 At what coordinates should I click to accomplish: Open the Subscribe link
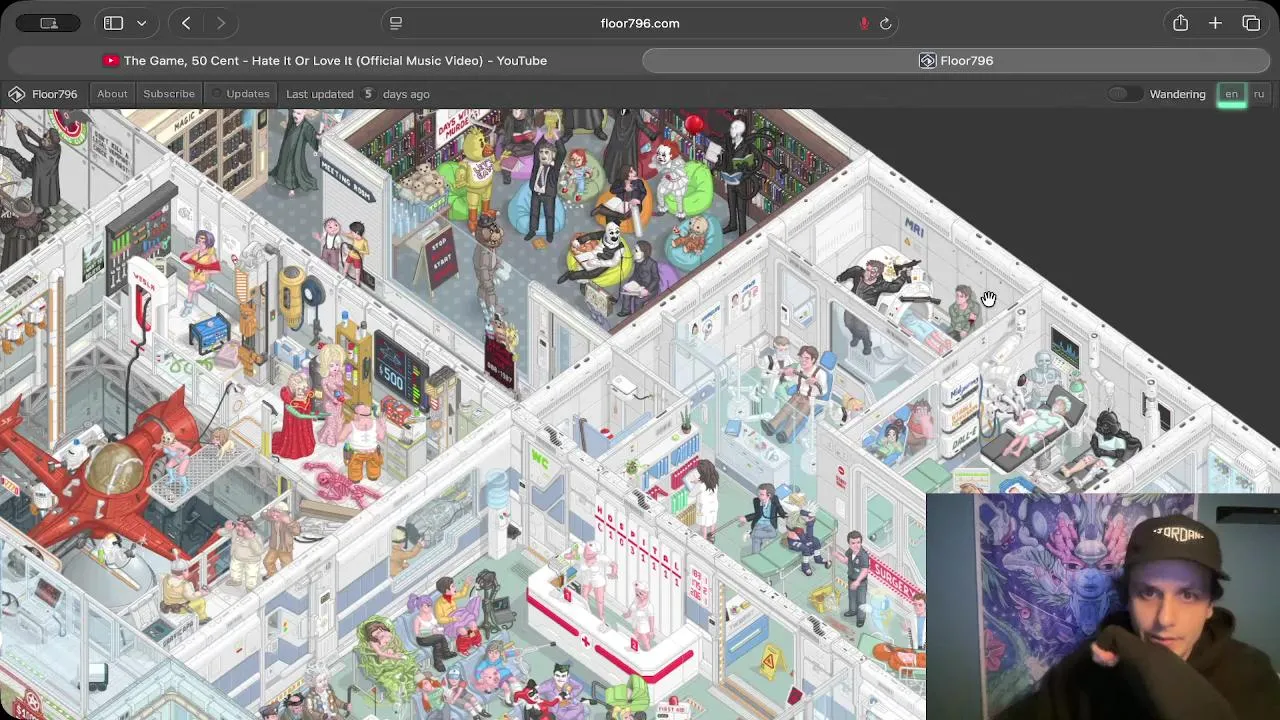tap(169, 94)
